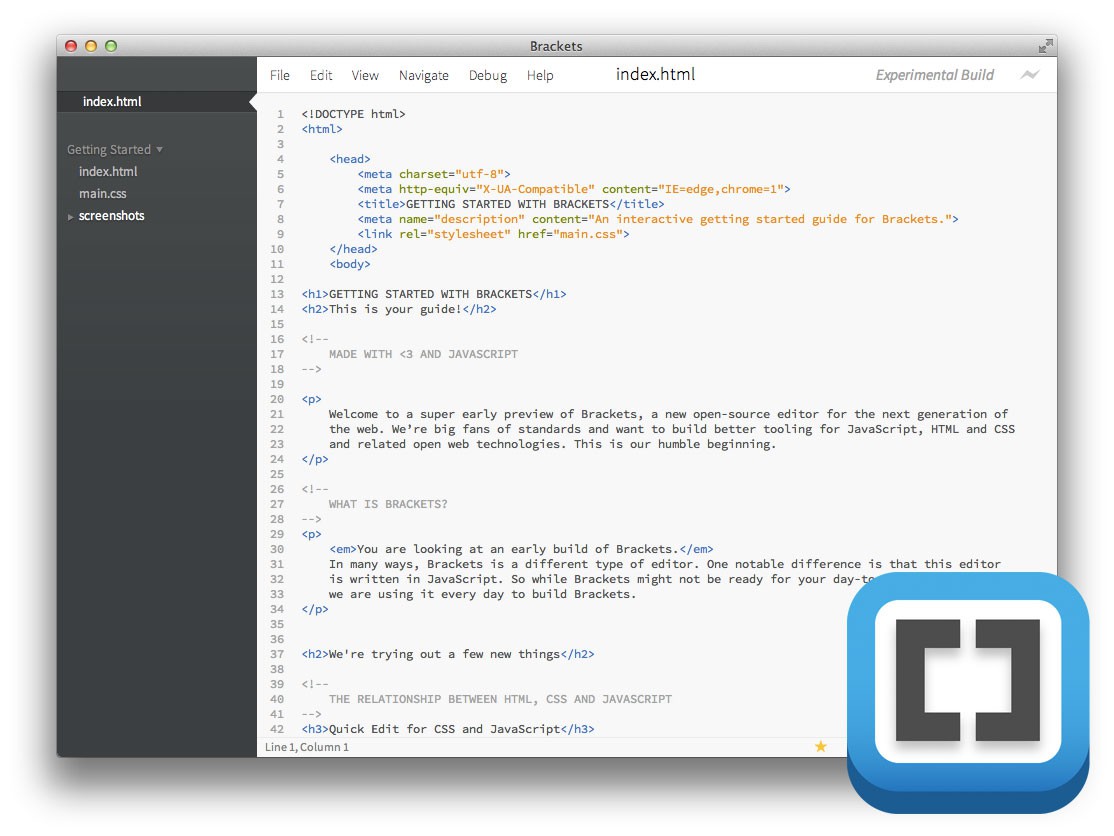Click the Experimental Build label
Image resolution: width=1114 pixels, height=836 pixels.
[x=934, y=75]
